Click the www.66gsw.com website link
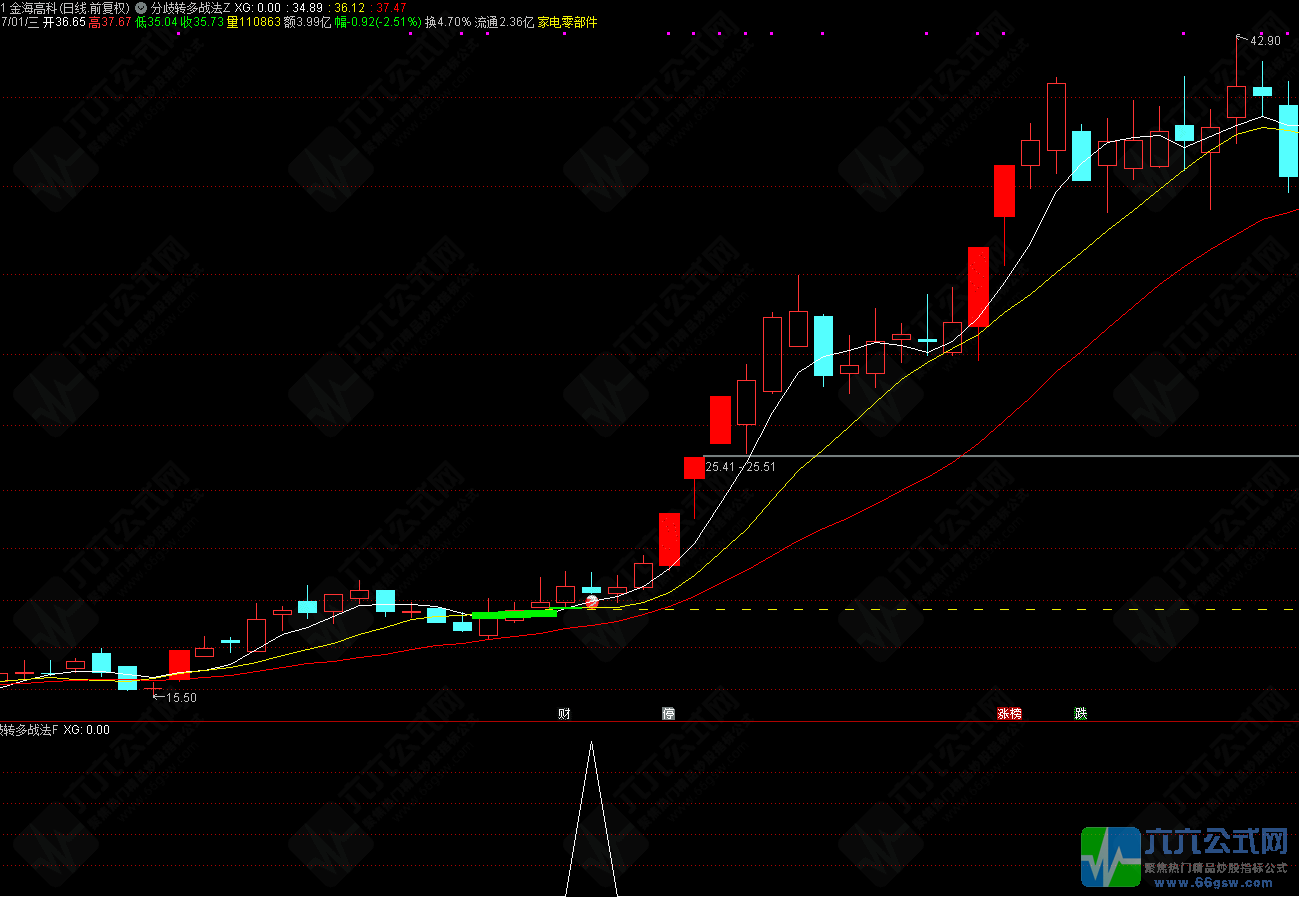The image size is (1299, 897). pos(1215,883)
